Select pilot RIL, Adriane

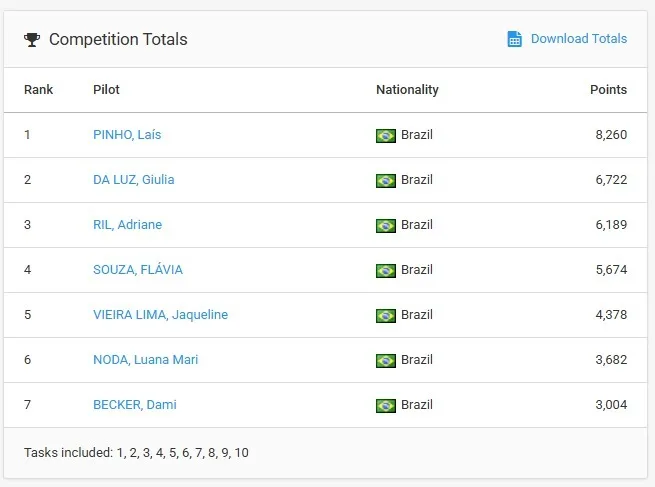pyautogui.click(x=127, y=225)
